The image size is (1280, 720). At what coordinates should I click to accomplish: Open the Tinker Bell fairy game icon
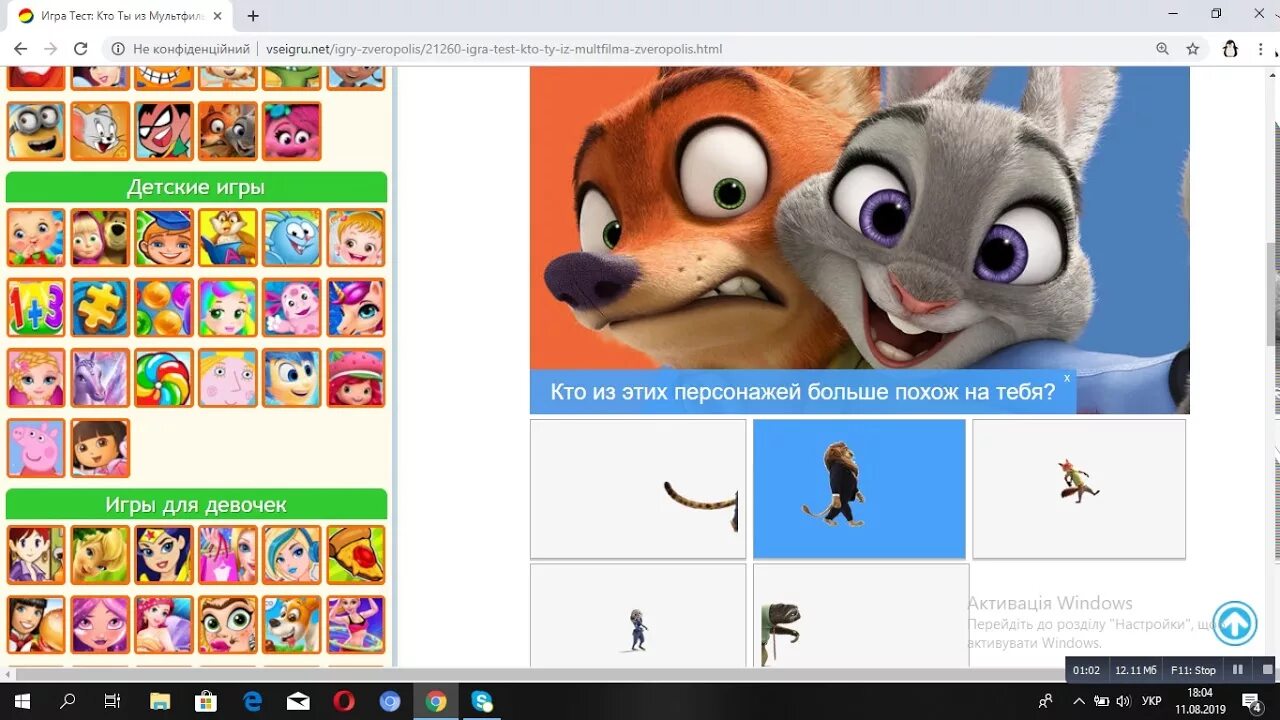(x=100, y=555)
